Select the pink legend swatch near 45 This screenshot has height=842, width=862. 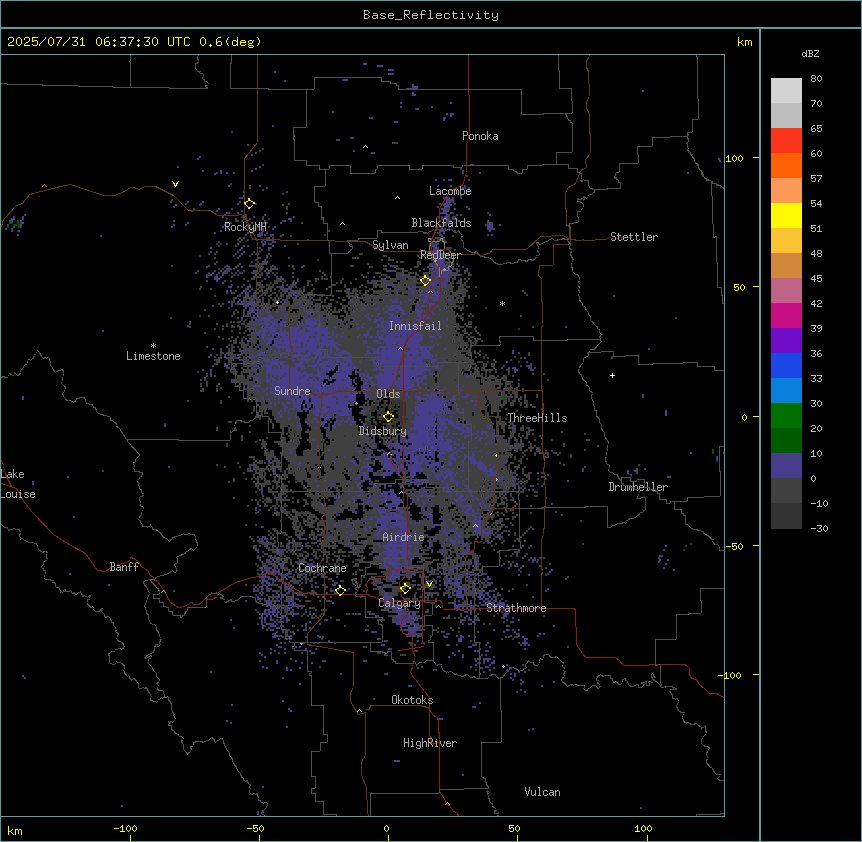click(x=786, y=291)
